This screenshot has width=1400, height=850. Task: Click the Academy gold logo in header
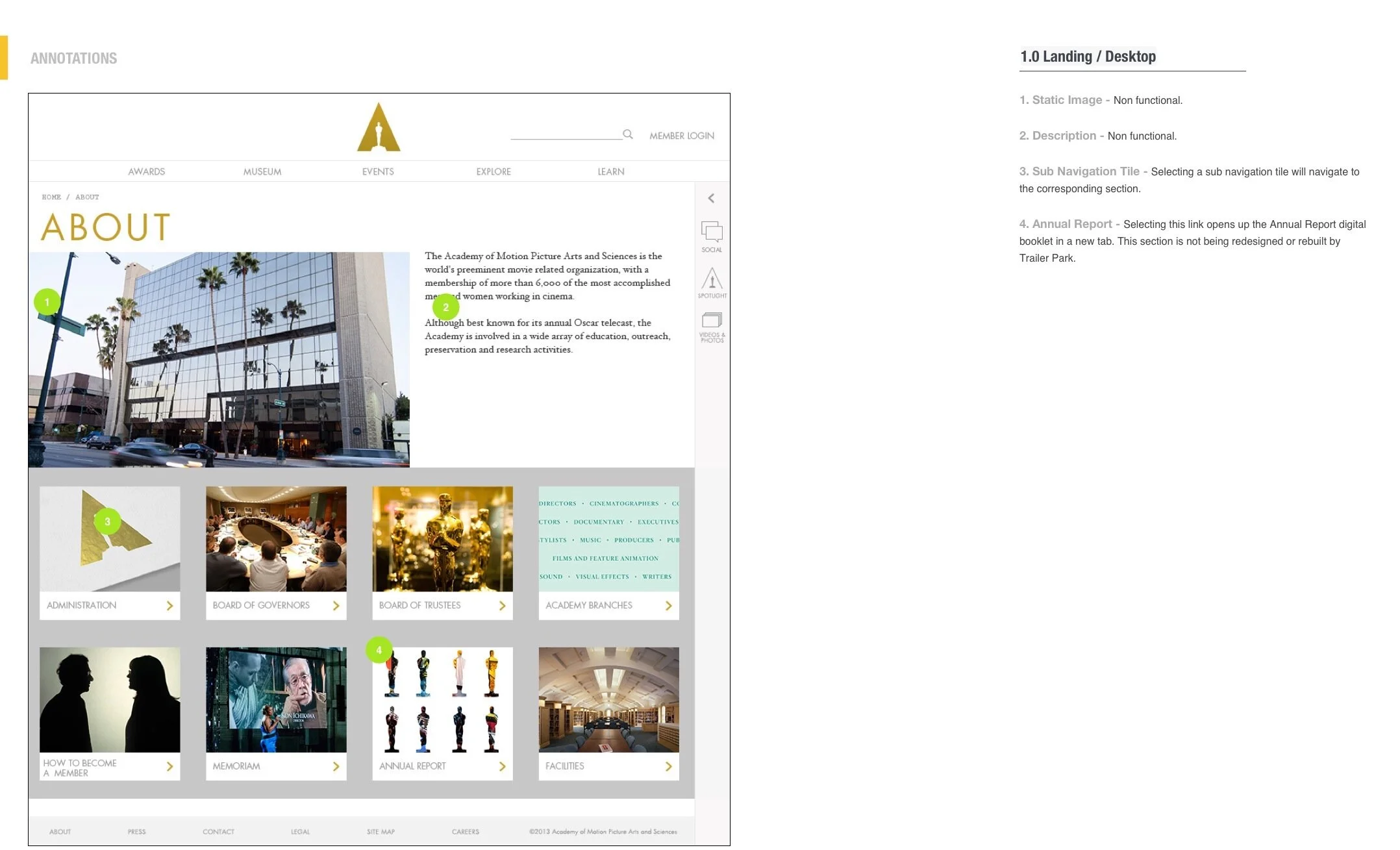379,127
